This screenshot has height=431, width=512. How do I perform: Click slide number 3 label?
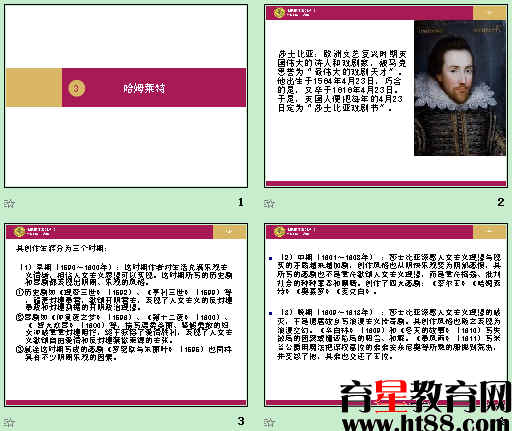(241, 421)
